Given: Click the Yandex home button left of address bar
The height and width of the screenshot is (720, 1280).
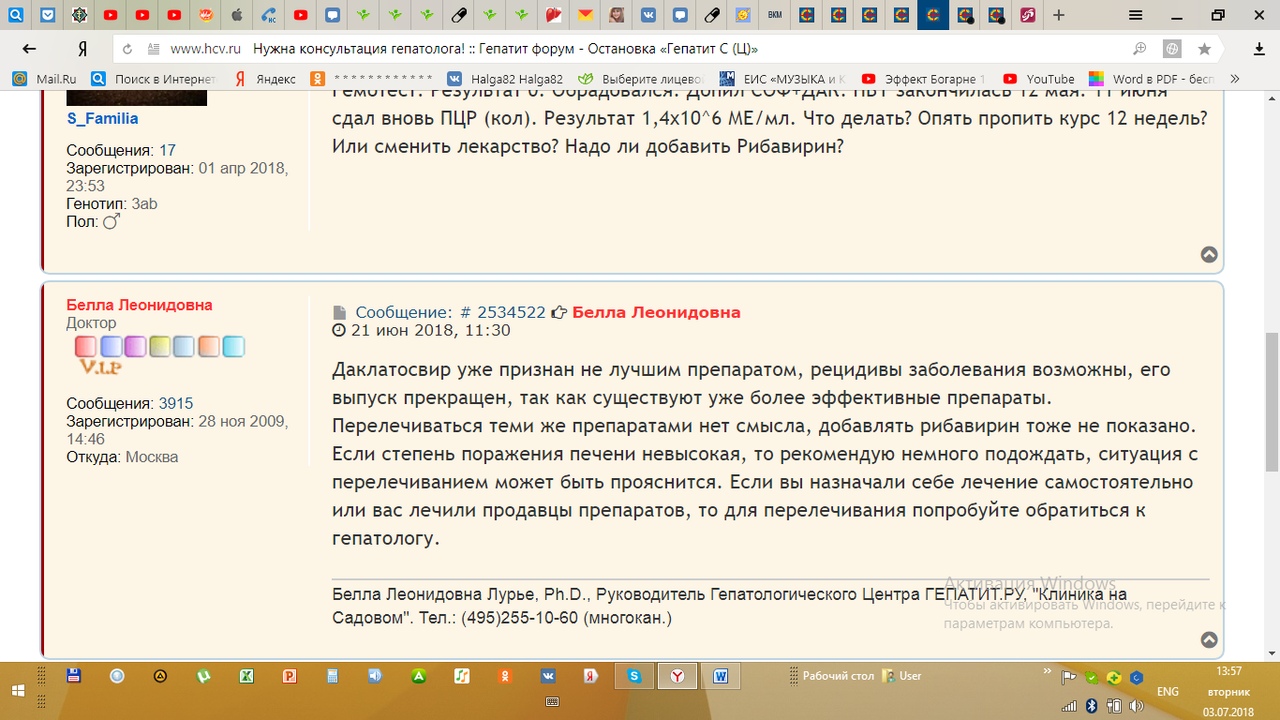Looking at the screenshot, I should pyautogui.click(x=82, y=49).
